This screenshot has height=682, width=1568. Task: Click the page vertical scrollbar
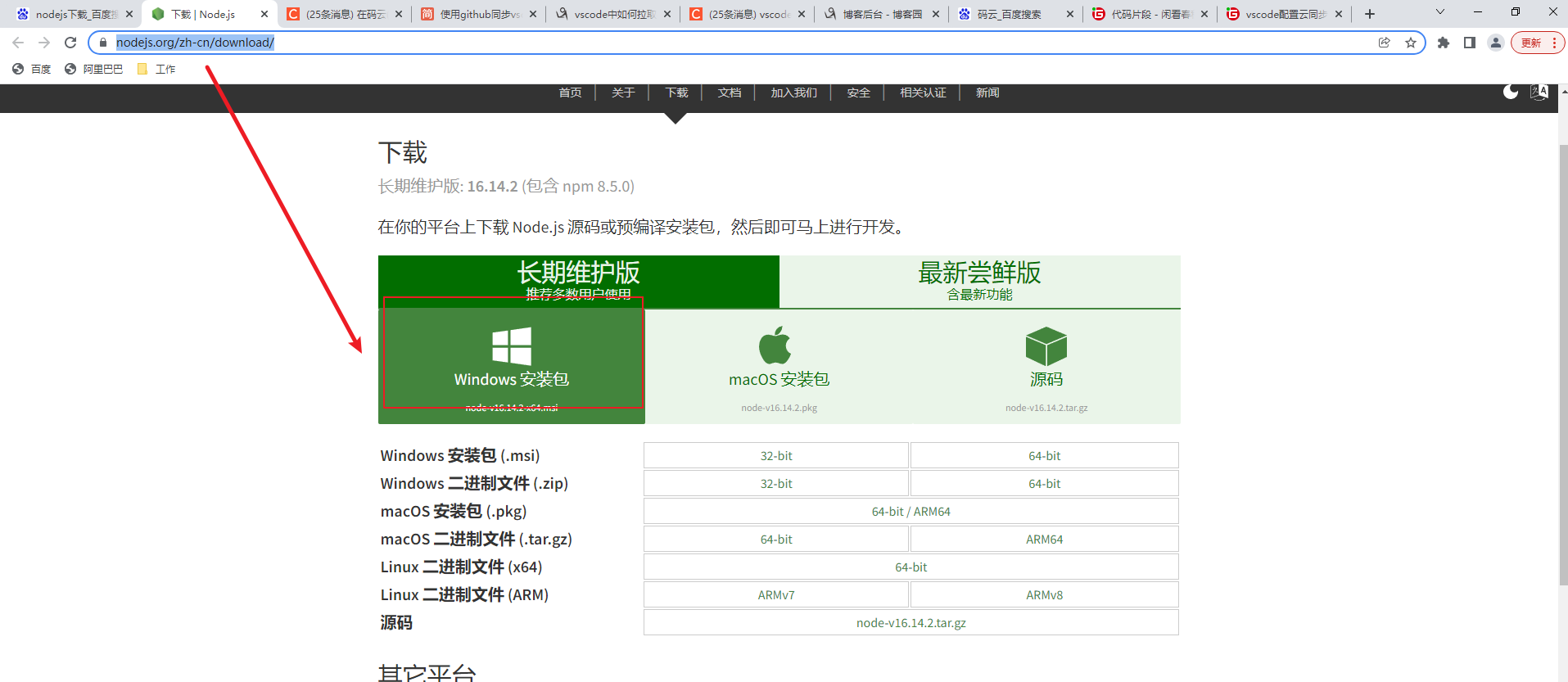pos(1563,364)
